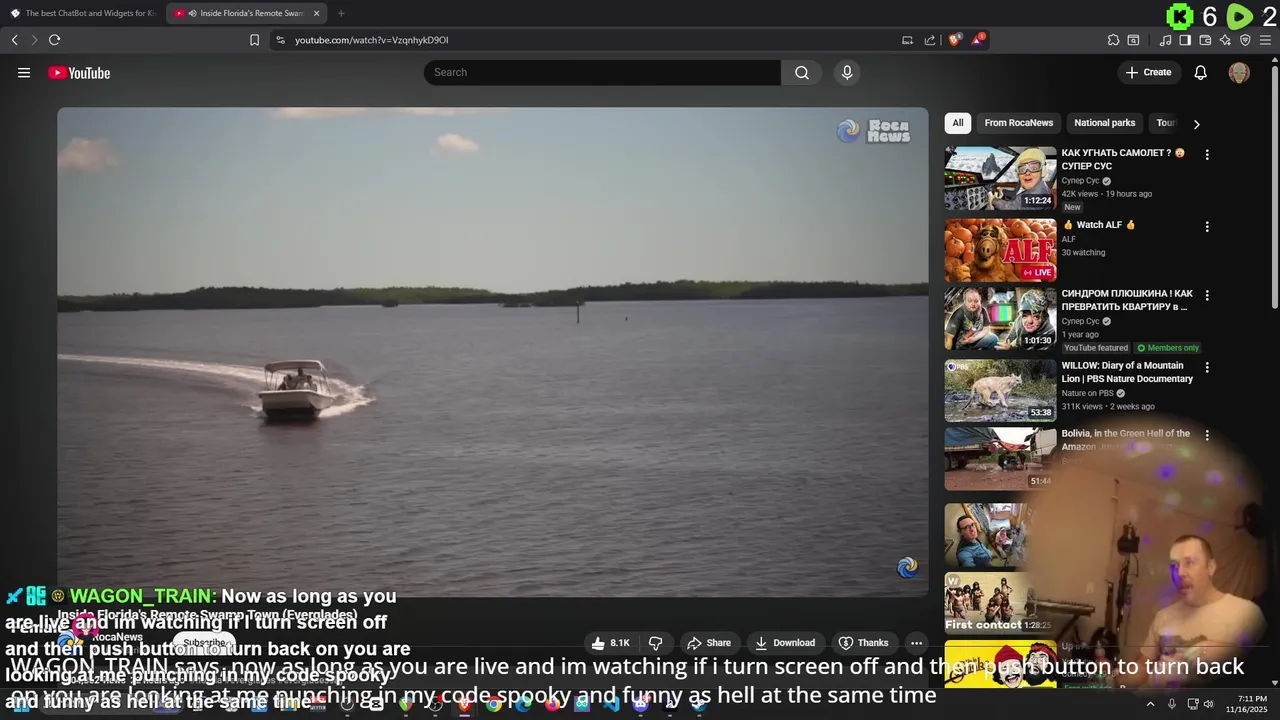Screen dimensions: 1280x720
Task: Open Brave VPN shield icon
Action: pos(1245,40)
